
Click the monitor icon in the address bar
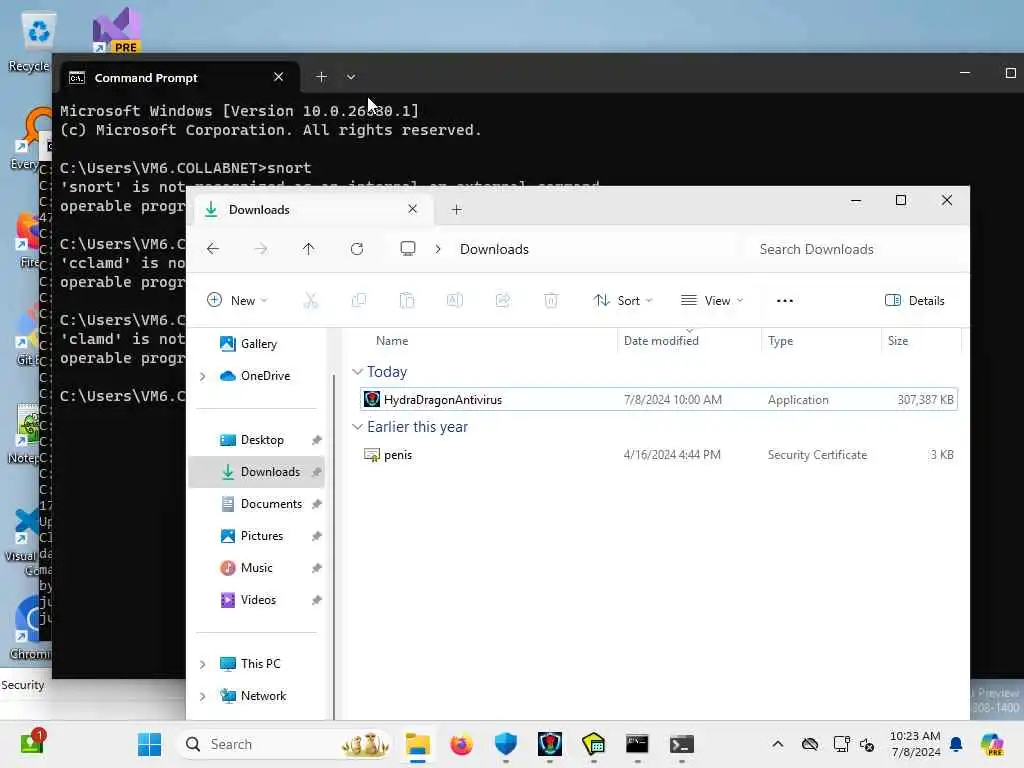click(x=408, y=249)
